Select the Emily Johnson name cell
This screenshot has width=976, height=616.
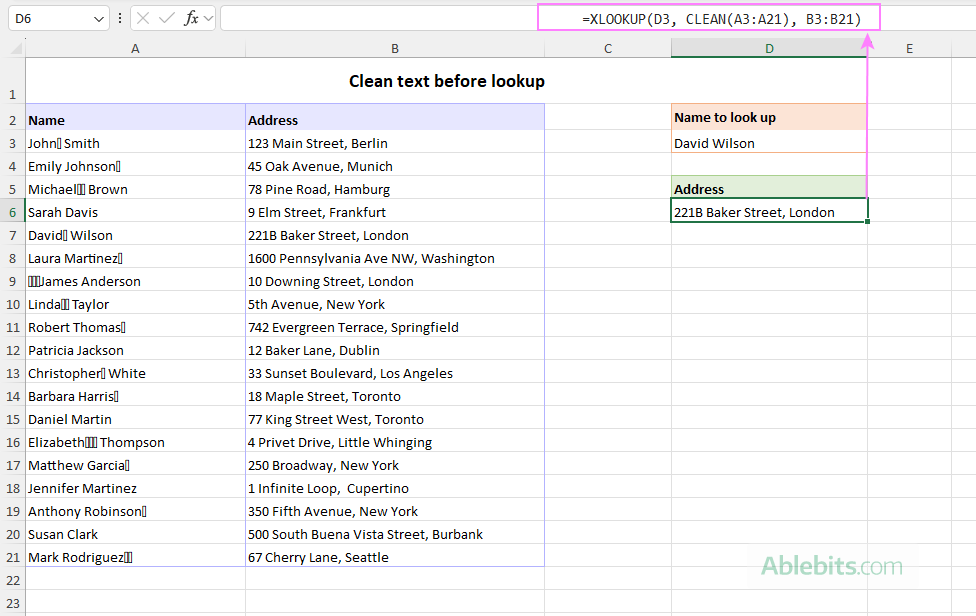tap(135, 166)
